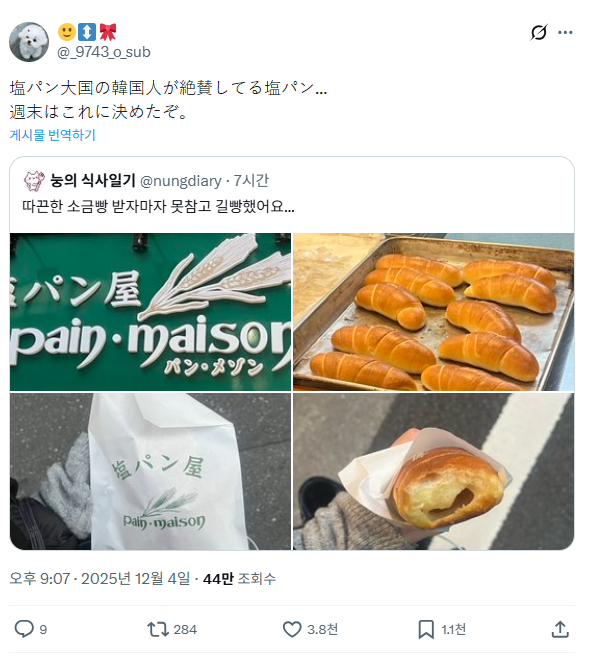This screenshot has width=591, height=657.
Task: Open the hand-held bitten bread photo
Action: pos(433,471)
